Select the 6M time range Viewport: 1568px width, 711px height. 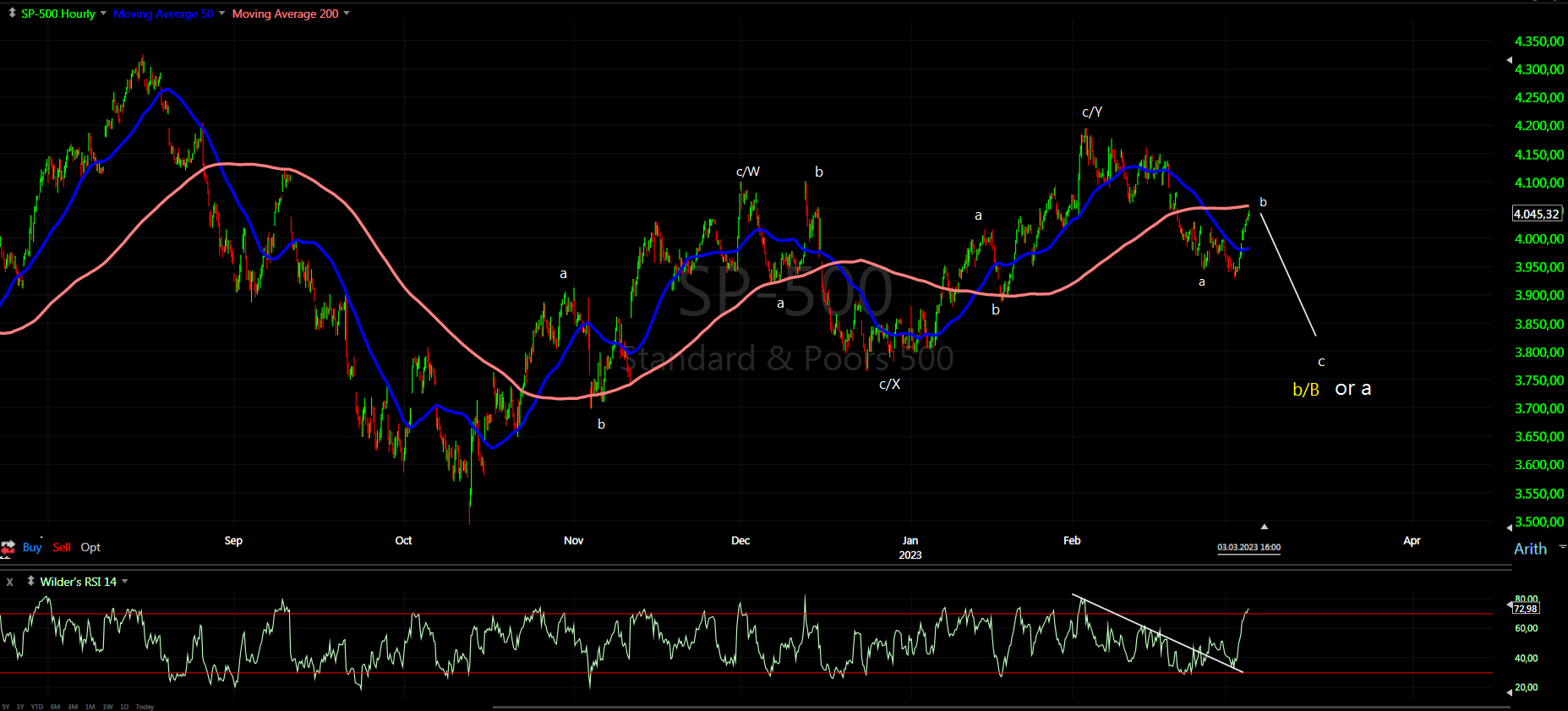click(x=55, y=707)
